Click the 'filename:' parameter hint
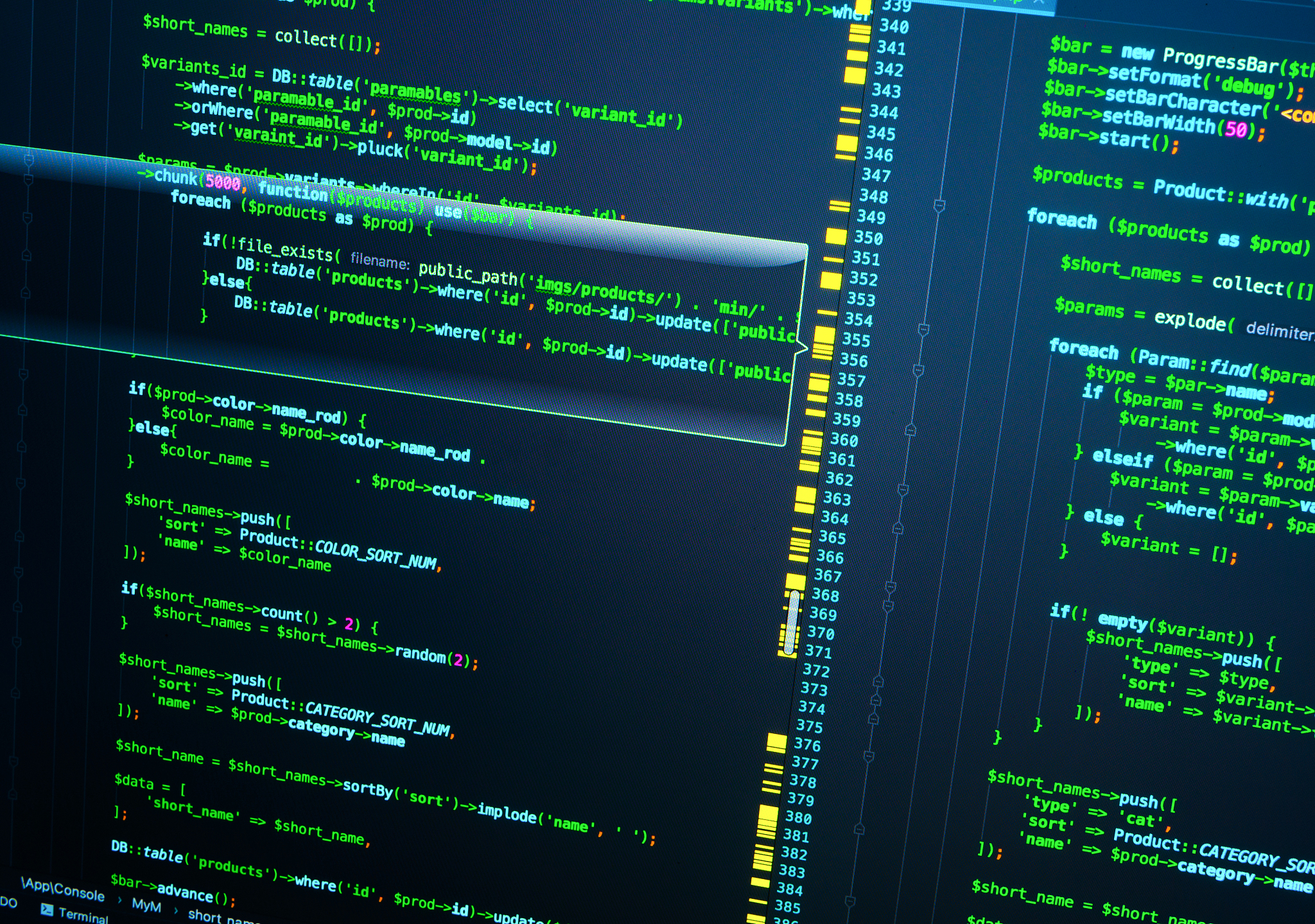Image resolution: width=1315 pixels, height=924 pixels. coord(379,260)
